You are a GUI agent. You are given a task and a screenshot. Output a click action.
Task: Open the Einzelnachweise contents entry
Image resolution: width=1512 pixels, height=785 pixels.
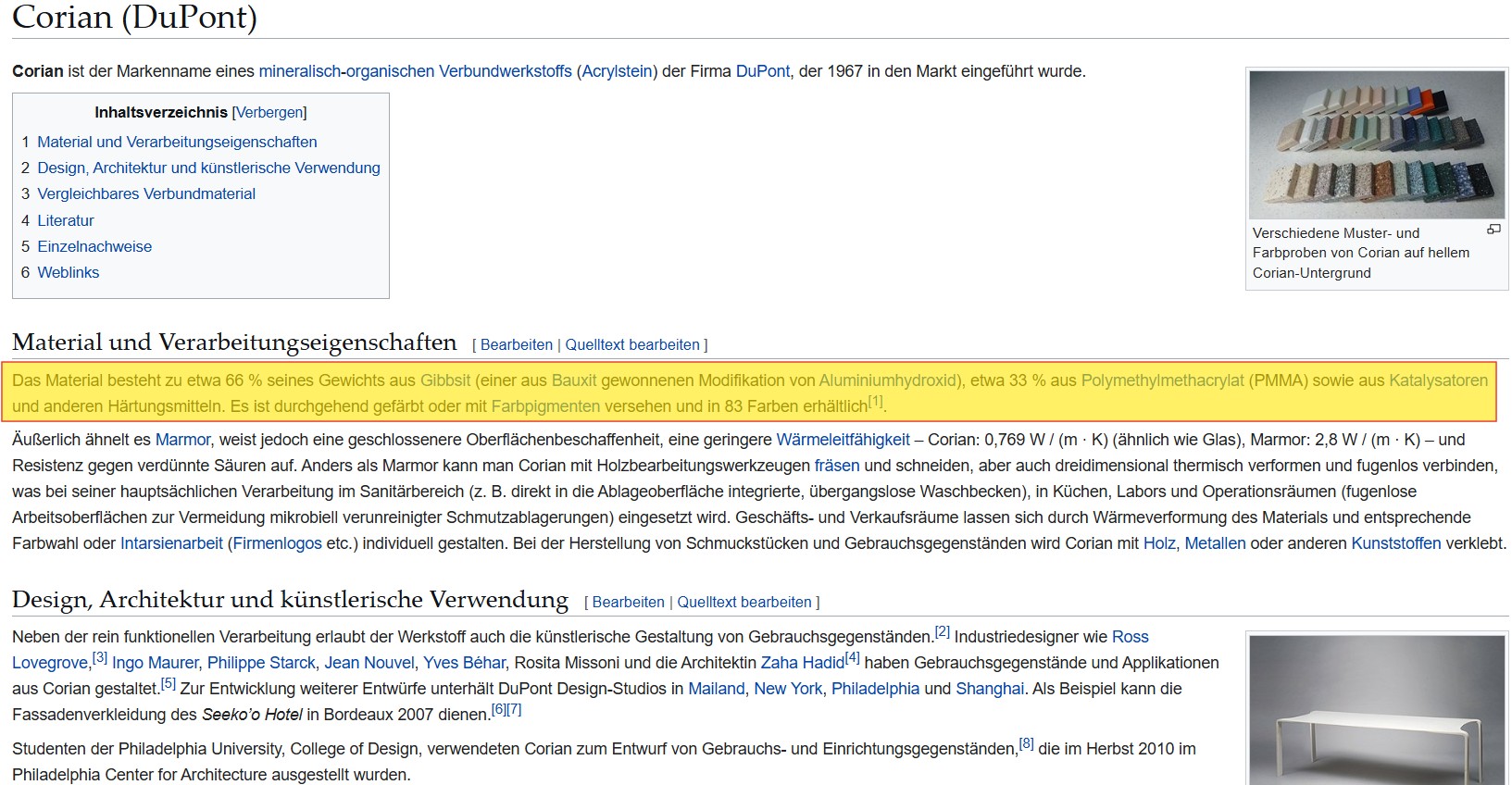click(94, 246)
